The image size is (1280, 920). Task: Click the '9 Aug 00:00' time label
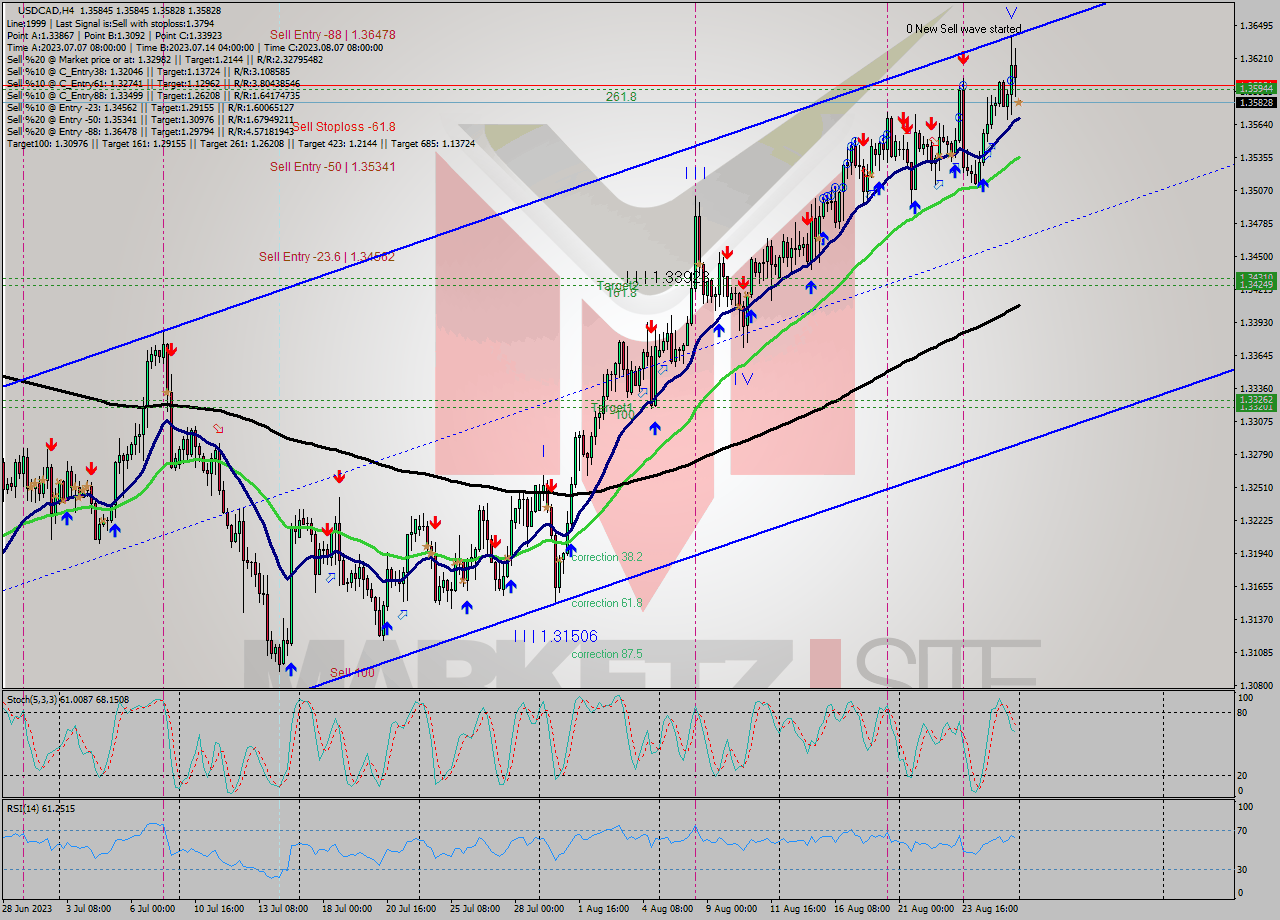click(731, 909)
